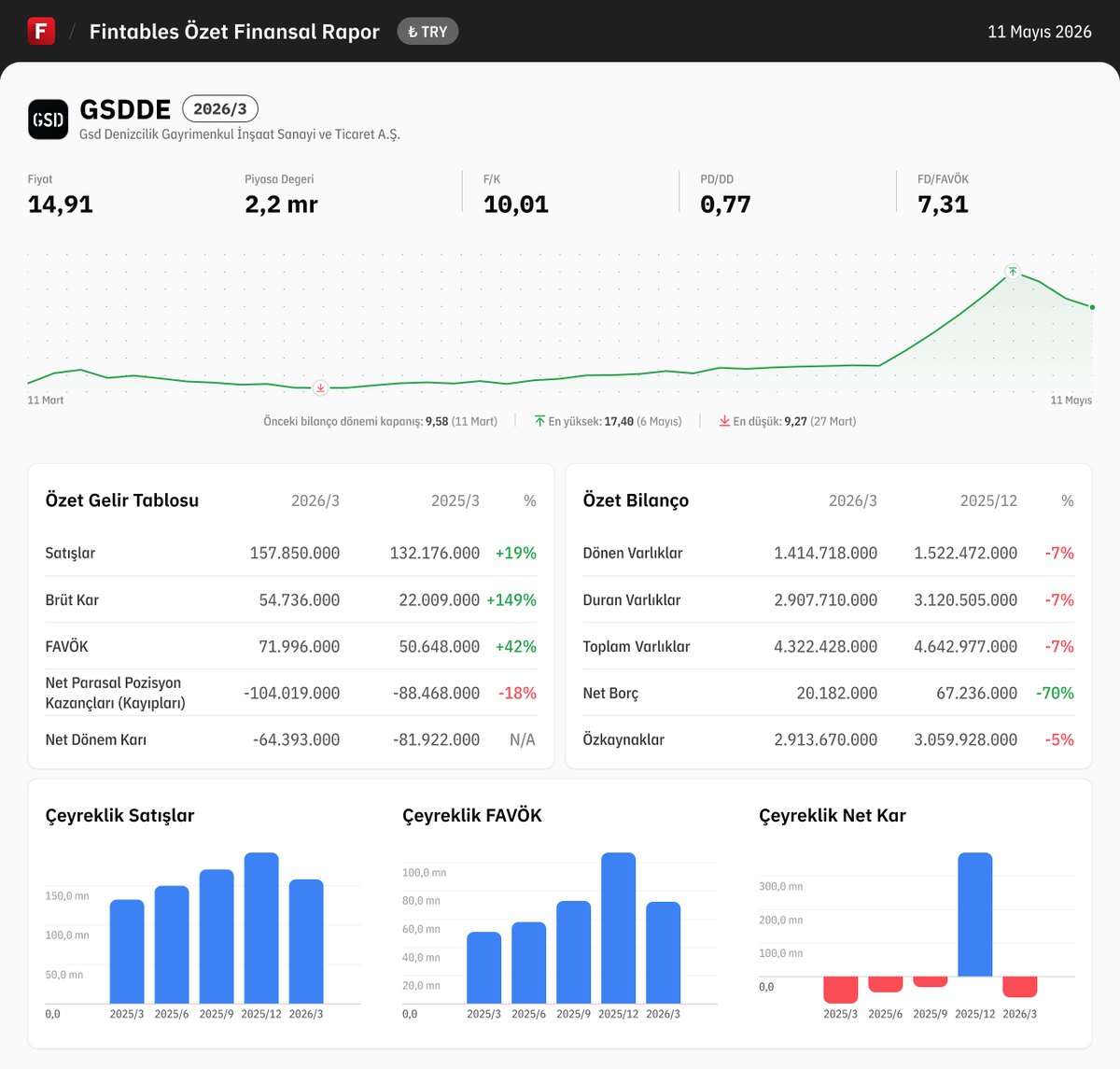
Task: Click the Çeyreklik Satışlar chart title
Action: [119, 815]
